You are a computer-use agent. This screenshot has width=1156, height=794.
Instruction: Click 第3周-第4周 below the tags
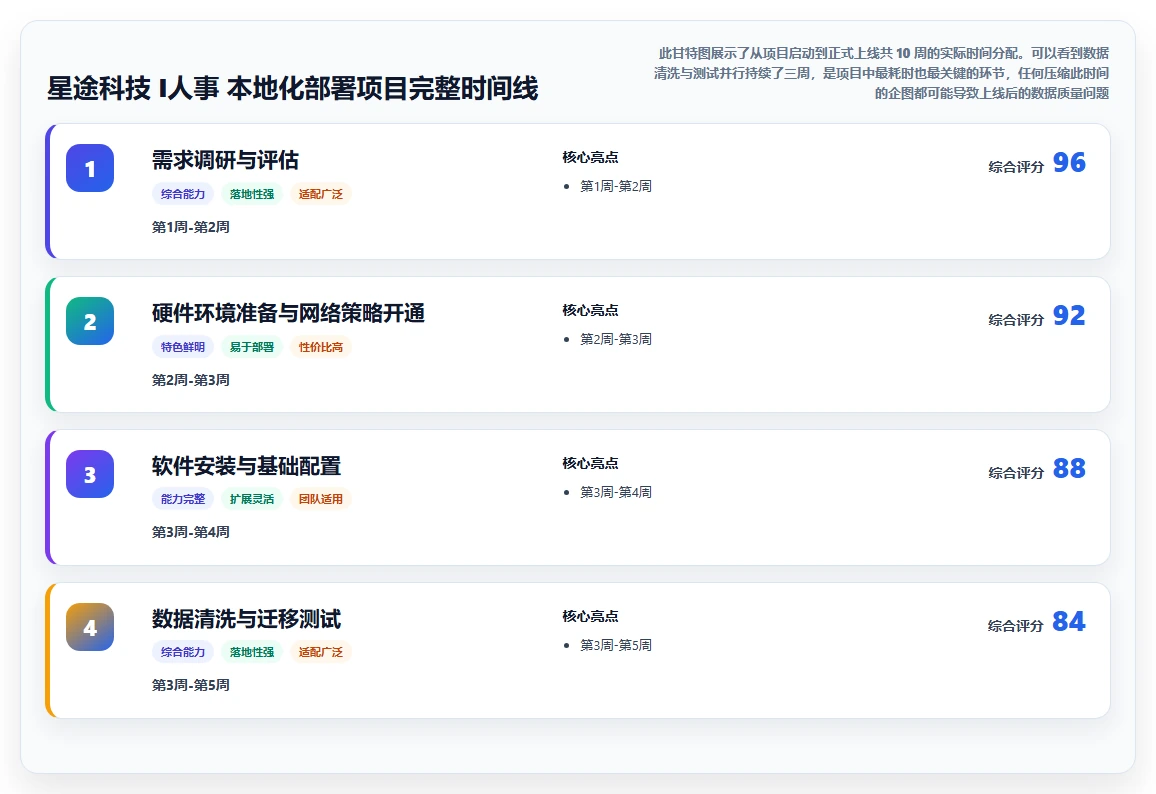tap(190, 532)
